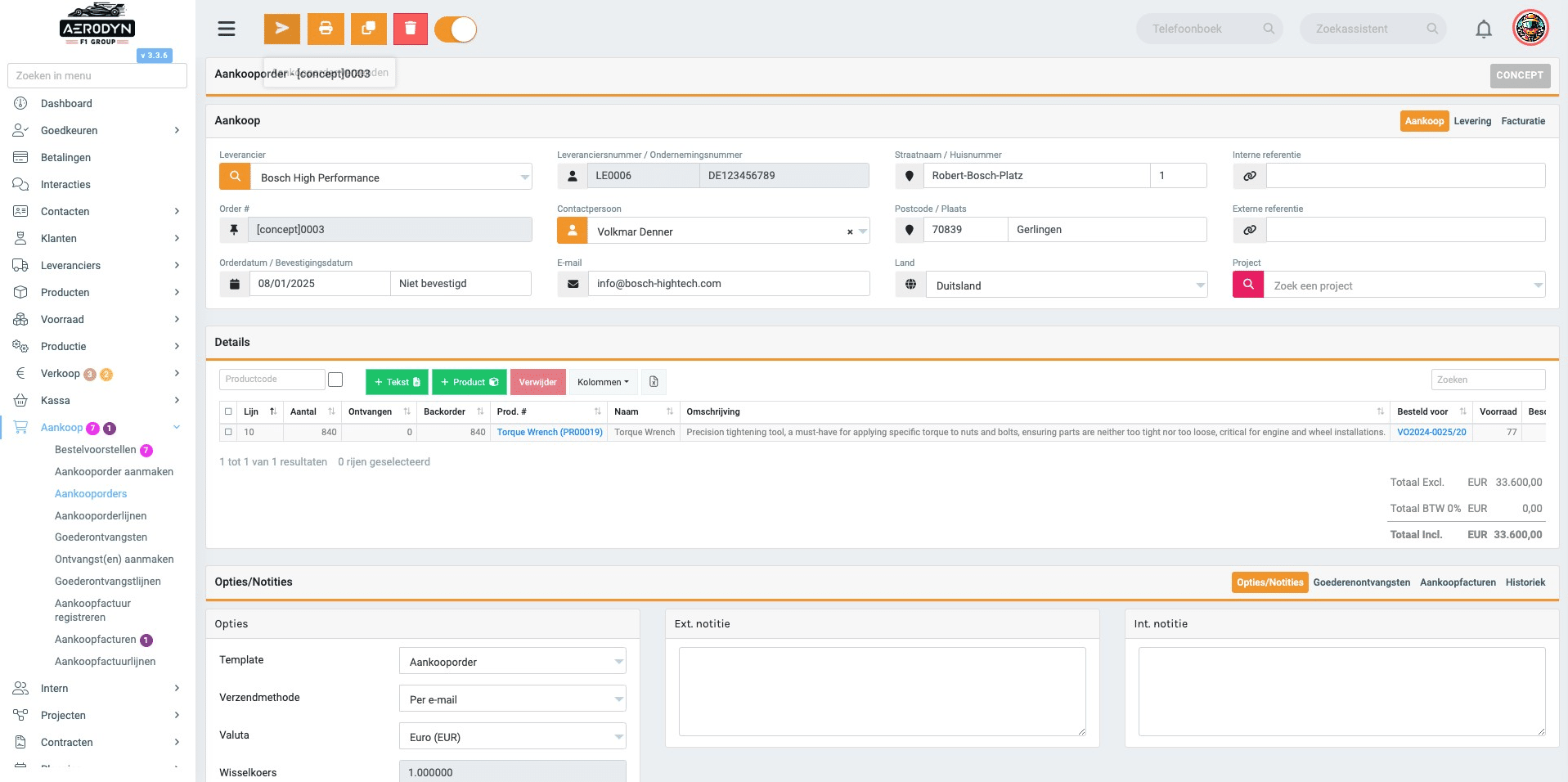Switch to the Levering tab
1568x782 pixels.
1472,121
